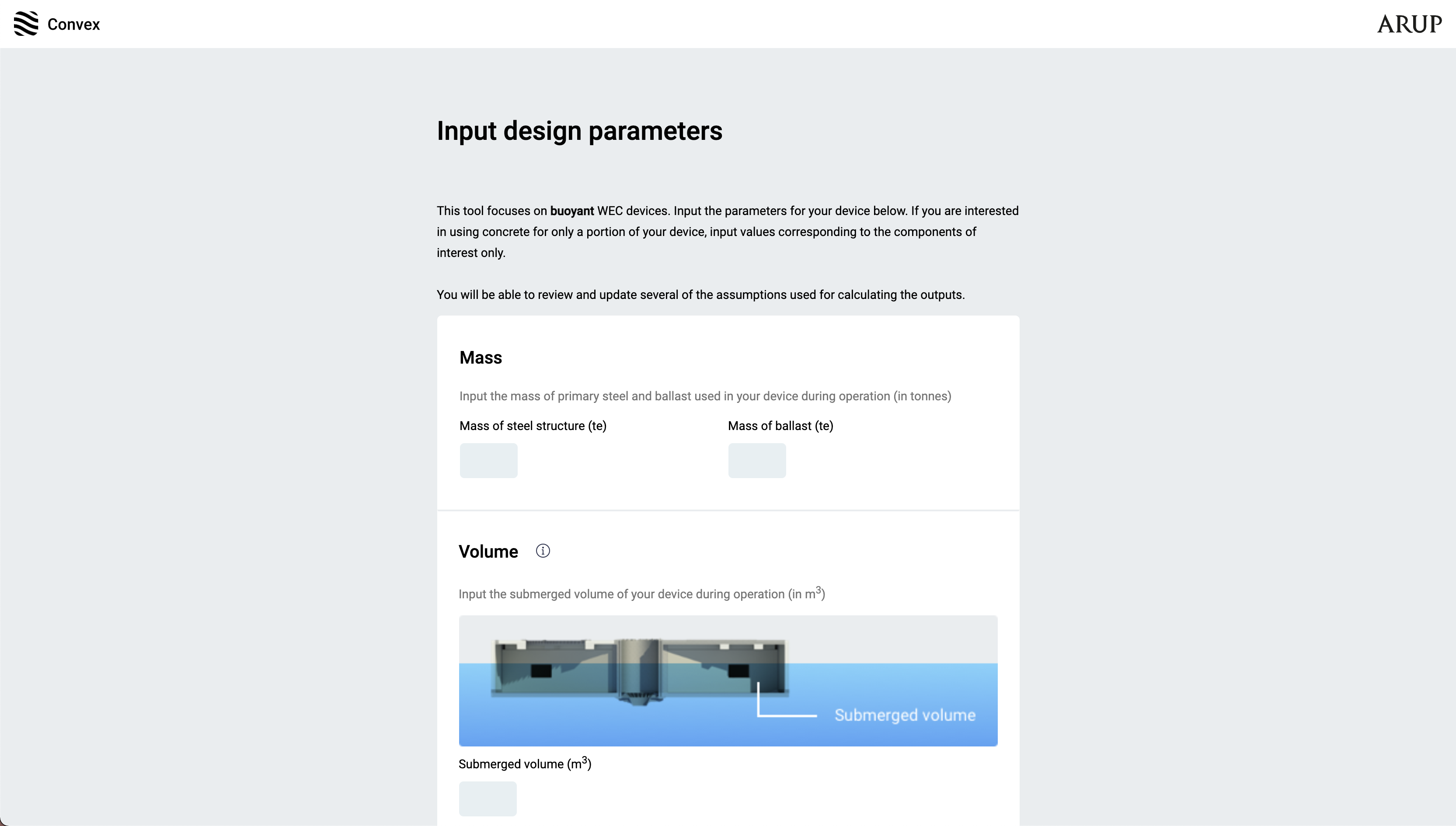The image size is (1456, 826).
Task: Click the mass input instructions text
Action: 705,396
